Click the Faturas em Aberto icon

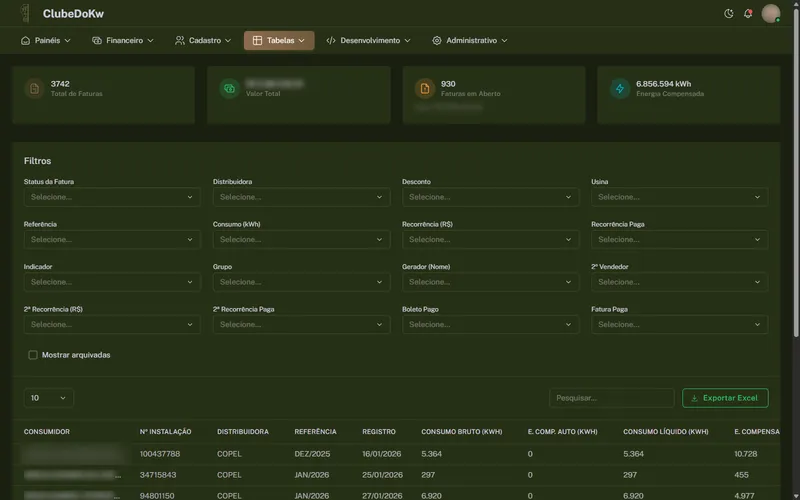pyautogui.click(x=424, y=89)
